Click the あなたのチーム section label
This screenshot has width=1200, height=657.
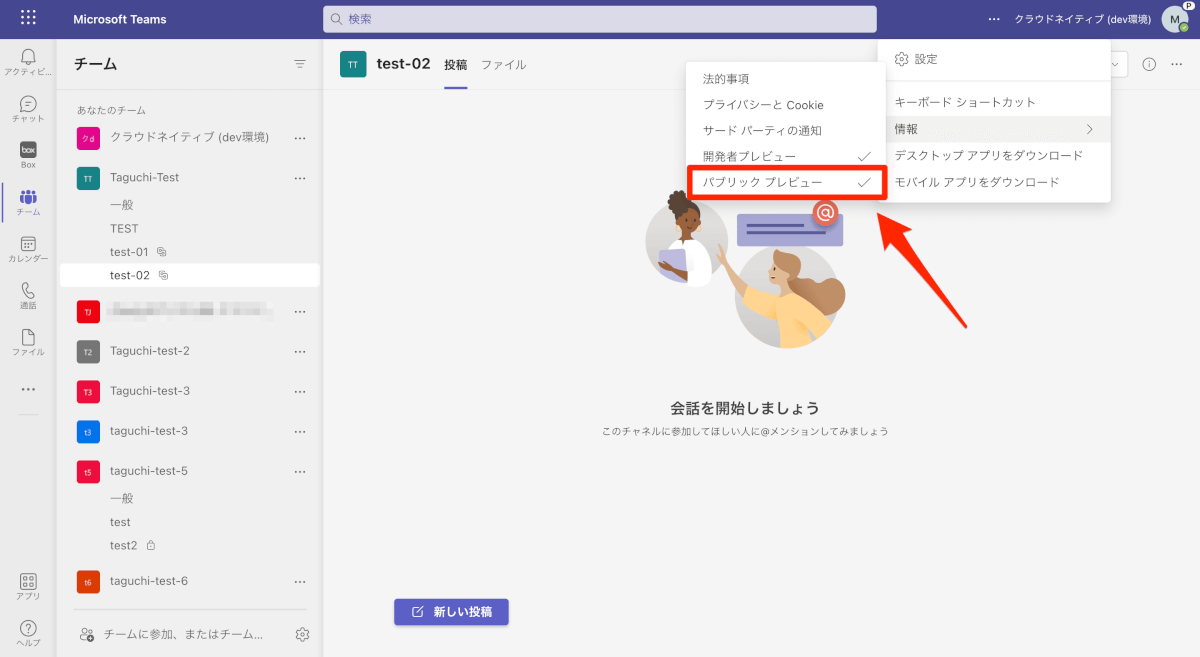pyautogui.click(x=111, y=110)
